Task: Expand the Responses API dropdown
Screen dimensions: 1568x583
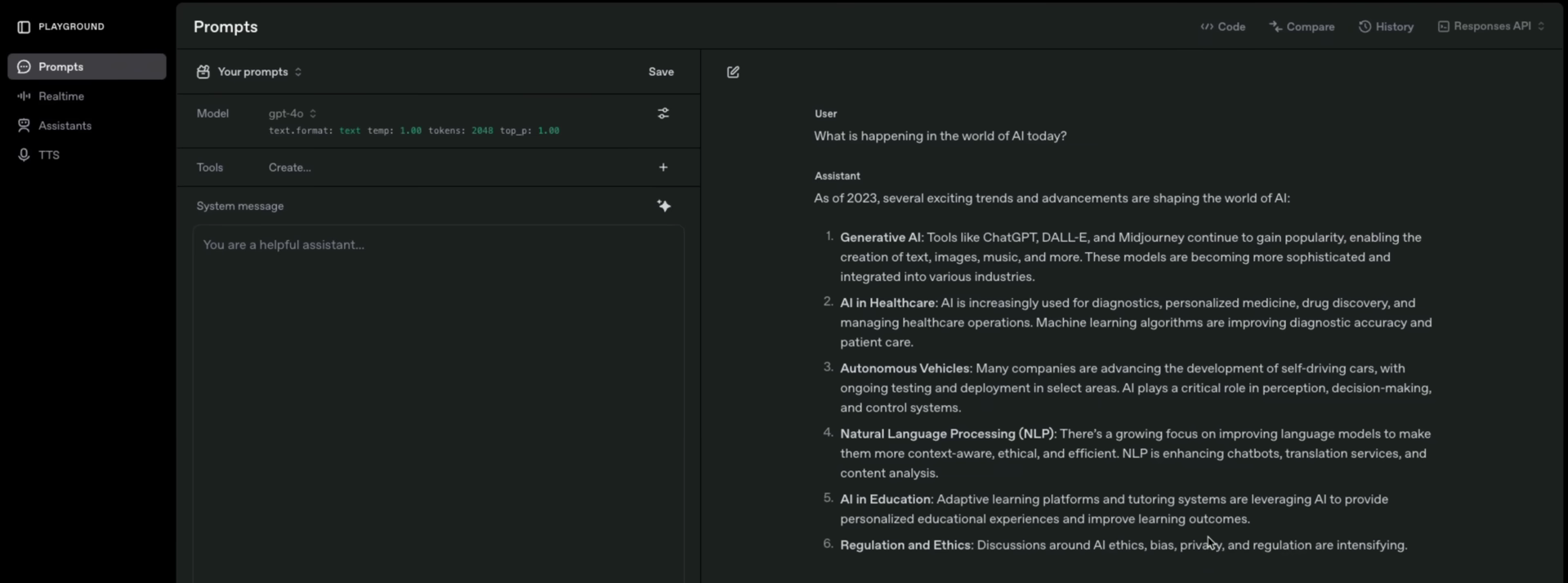Action: coord(1491,26)
